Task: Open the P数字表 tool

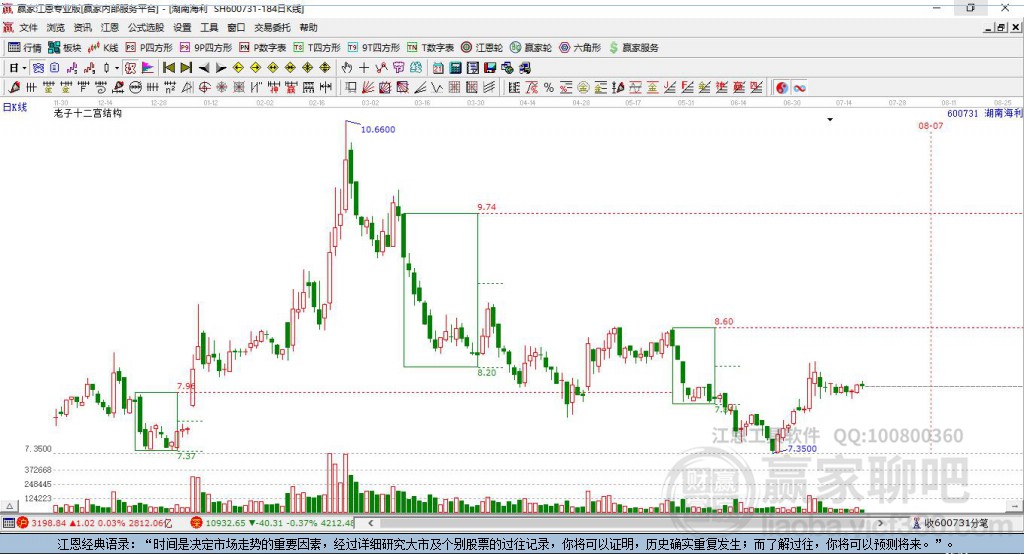Action: 263,48
